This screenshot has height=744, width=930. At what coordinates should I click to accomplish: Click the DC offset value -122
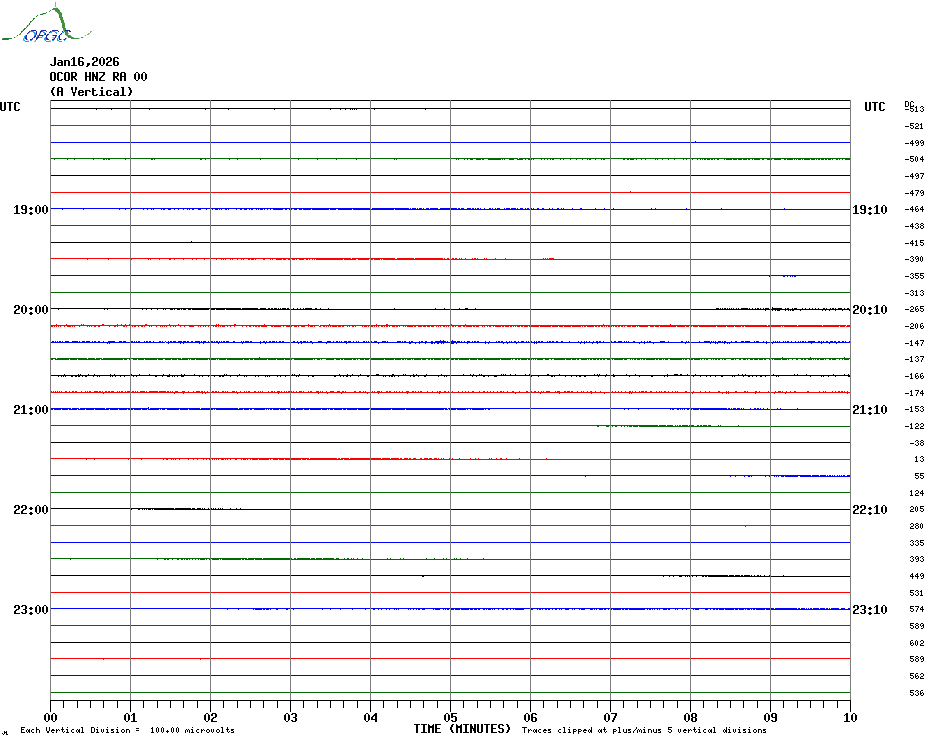tap(914, 426)
